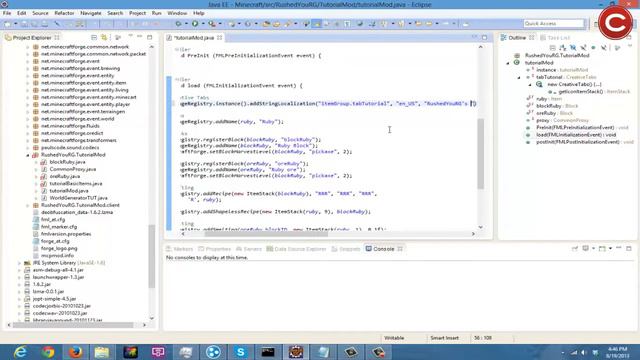Click the green Run button in toolbar
The height and width of the screenshot is (360, 640).
coord(195,24)
